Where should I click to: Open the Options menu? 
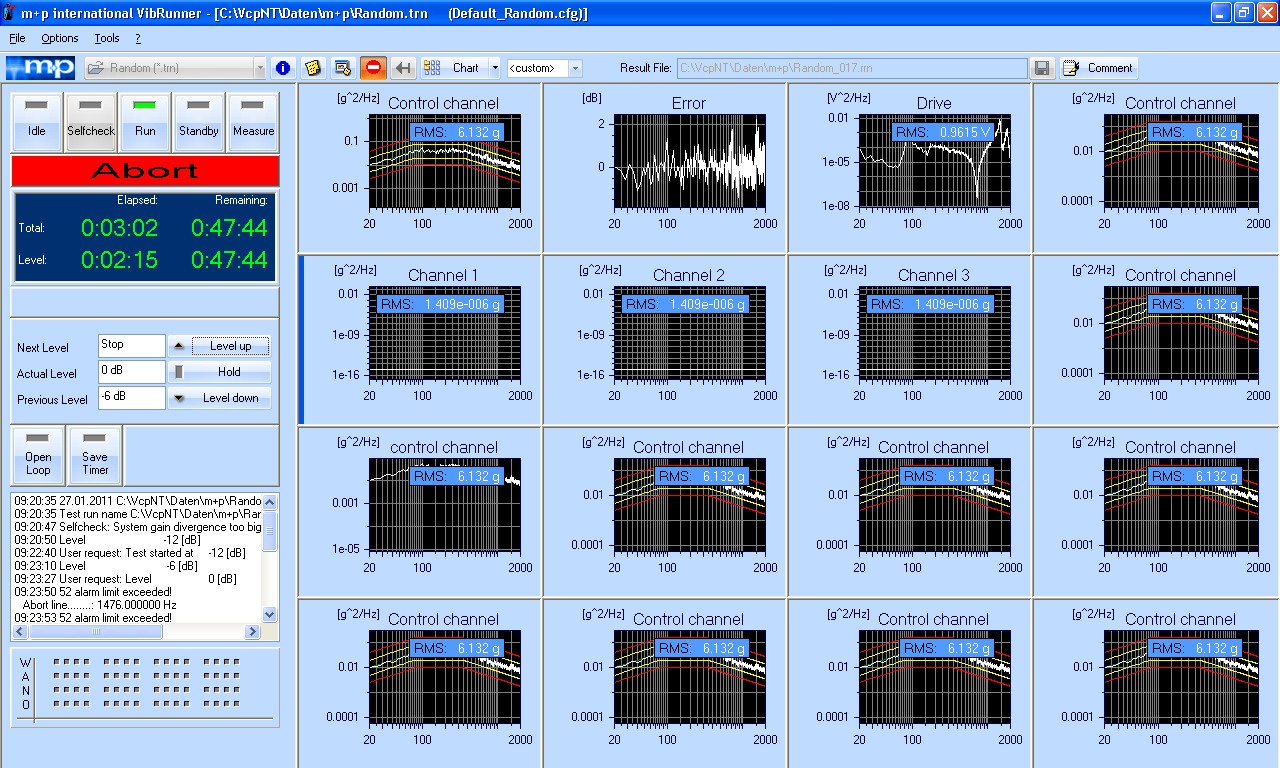[x=59, y=38]
